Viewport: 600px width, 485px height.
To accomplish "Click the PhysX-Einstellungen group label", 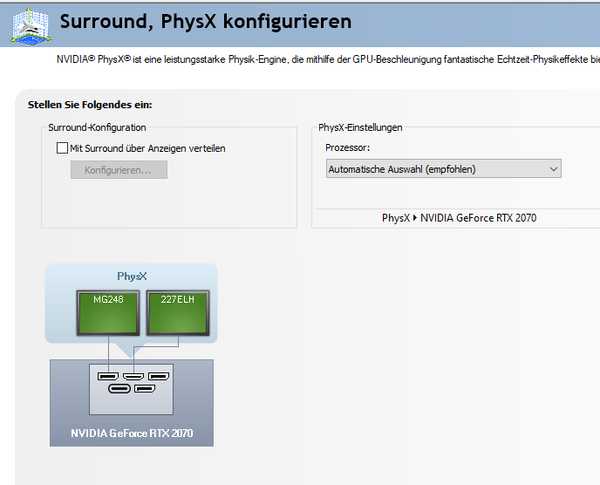I will [x=360, y=127].
